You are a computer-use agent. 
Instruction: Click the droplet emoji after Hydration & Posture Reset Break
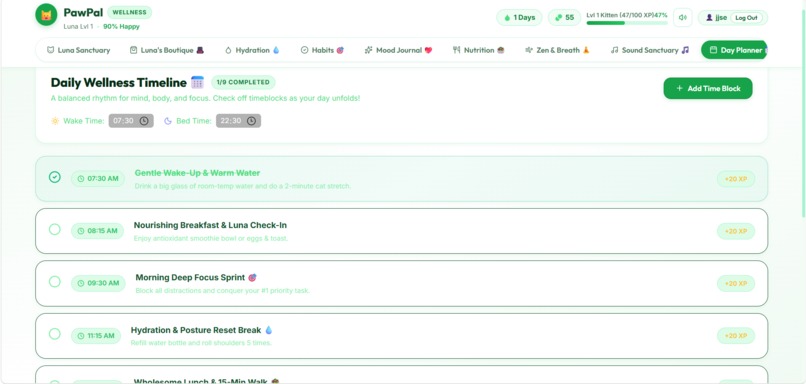268,330
